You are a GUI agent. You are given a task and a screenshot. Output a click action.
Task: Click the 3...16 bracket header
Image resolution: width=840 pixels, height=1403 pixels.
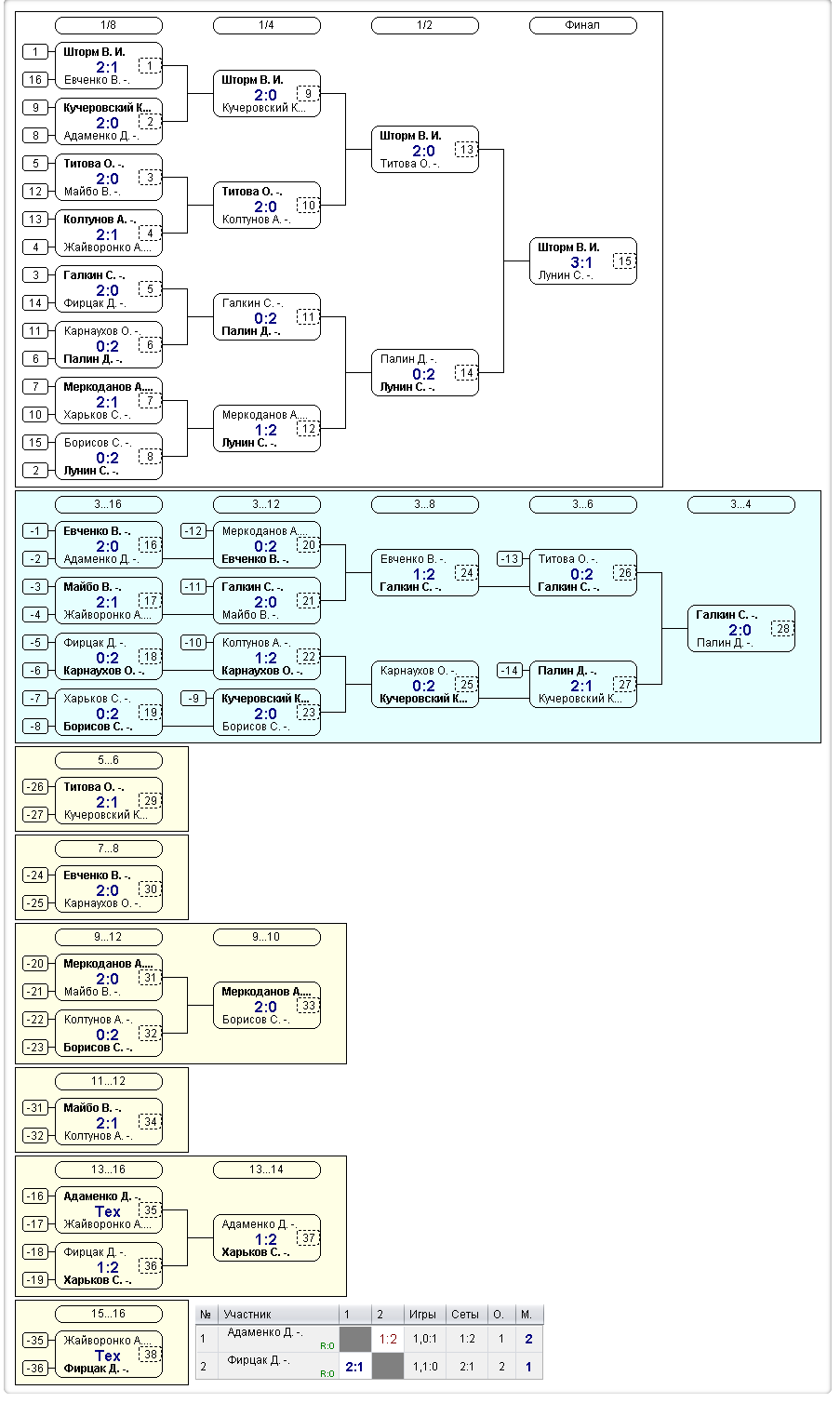point(109,504)
